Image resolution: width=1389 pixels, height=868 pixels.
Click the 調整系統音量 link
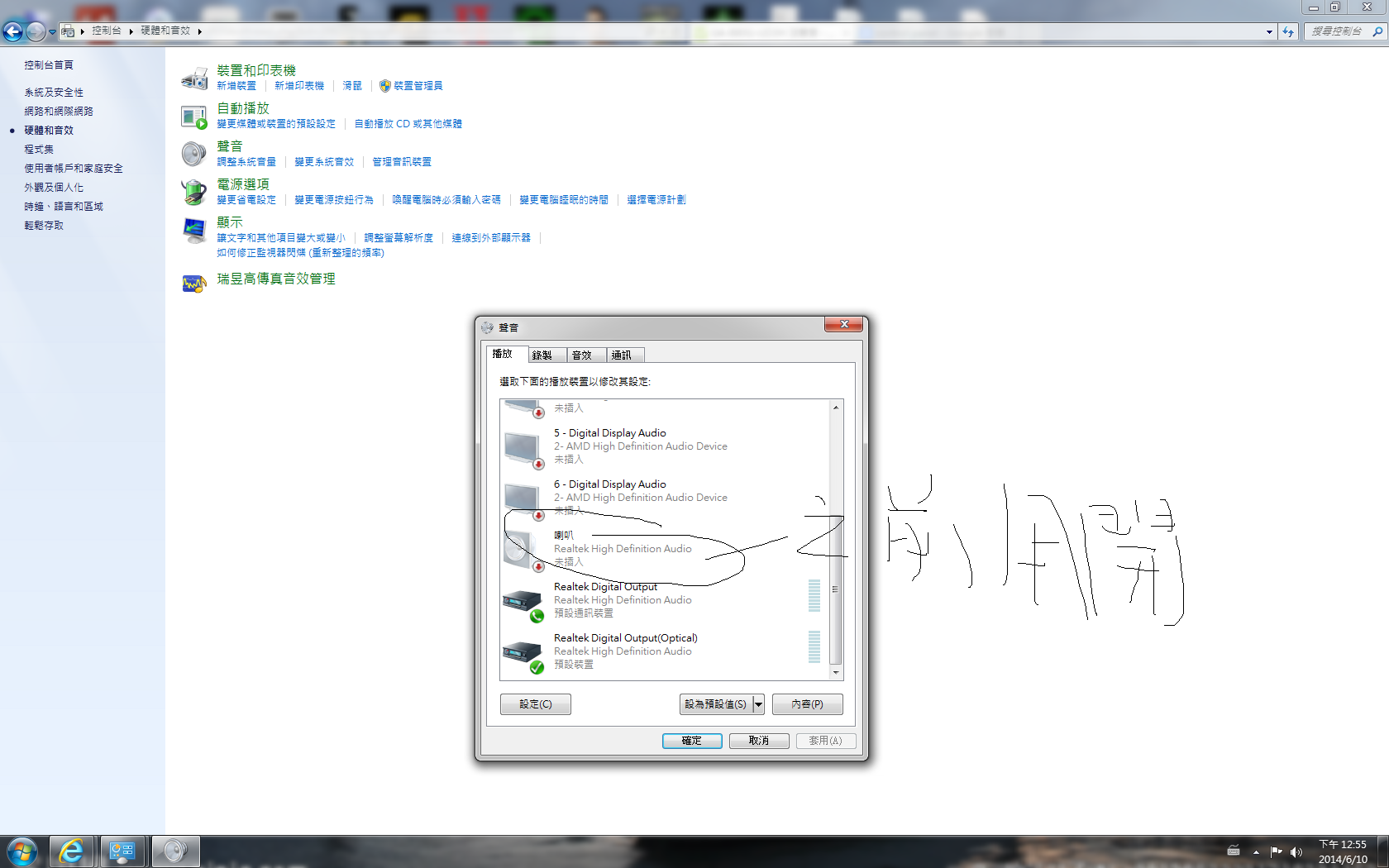pyautogui.click(x=246, y=162)
